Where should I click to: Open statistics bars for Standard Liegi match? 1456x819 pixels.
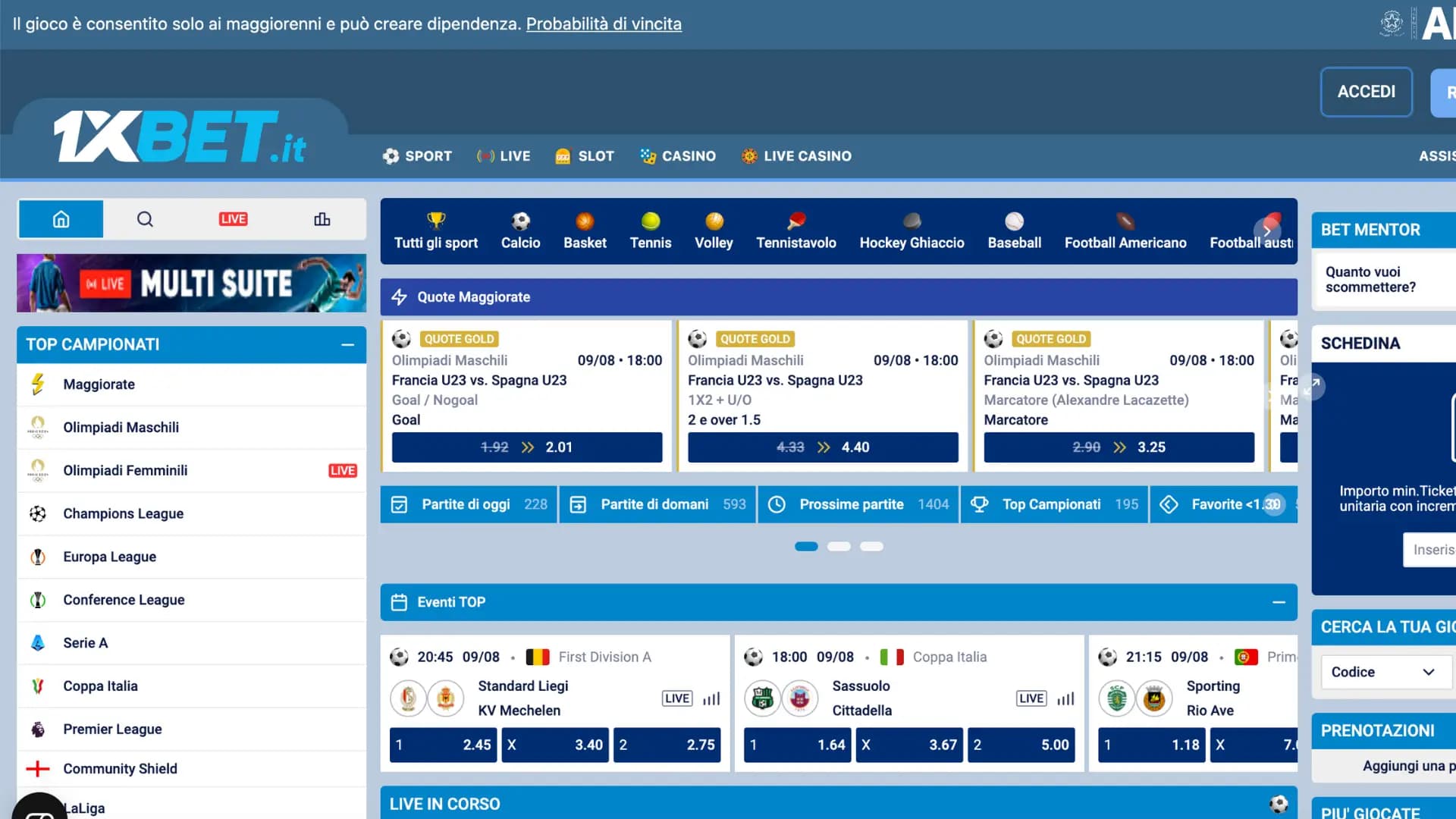[x=711, y=698]
